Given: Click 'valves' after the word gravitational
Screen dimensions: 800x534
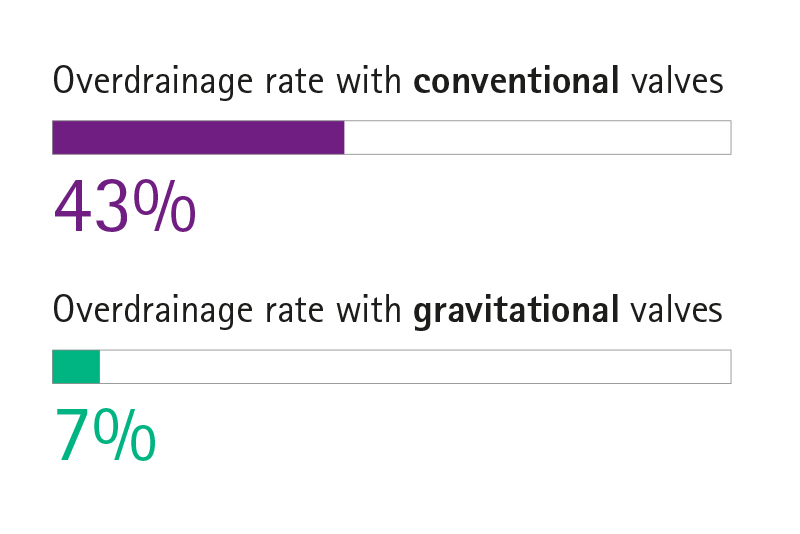Looking at the screenshot, I should [x=677, y=310].
